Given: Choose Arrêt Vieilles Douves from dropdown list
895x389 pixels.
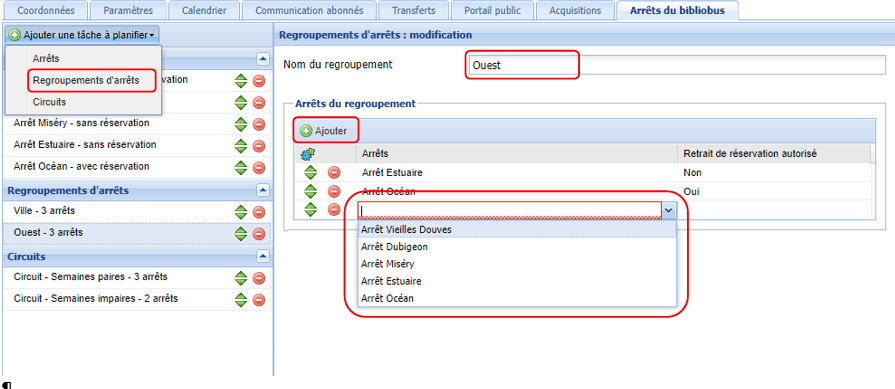Looking at the screenshot, I should click(517, 229).
